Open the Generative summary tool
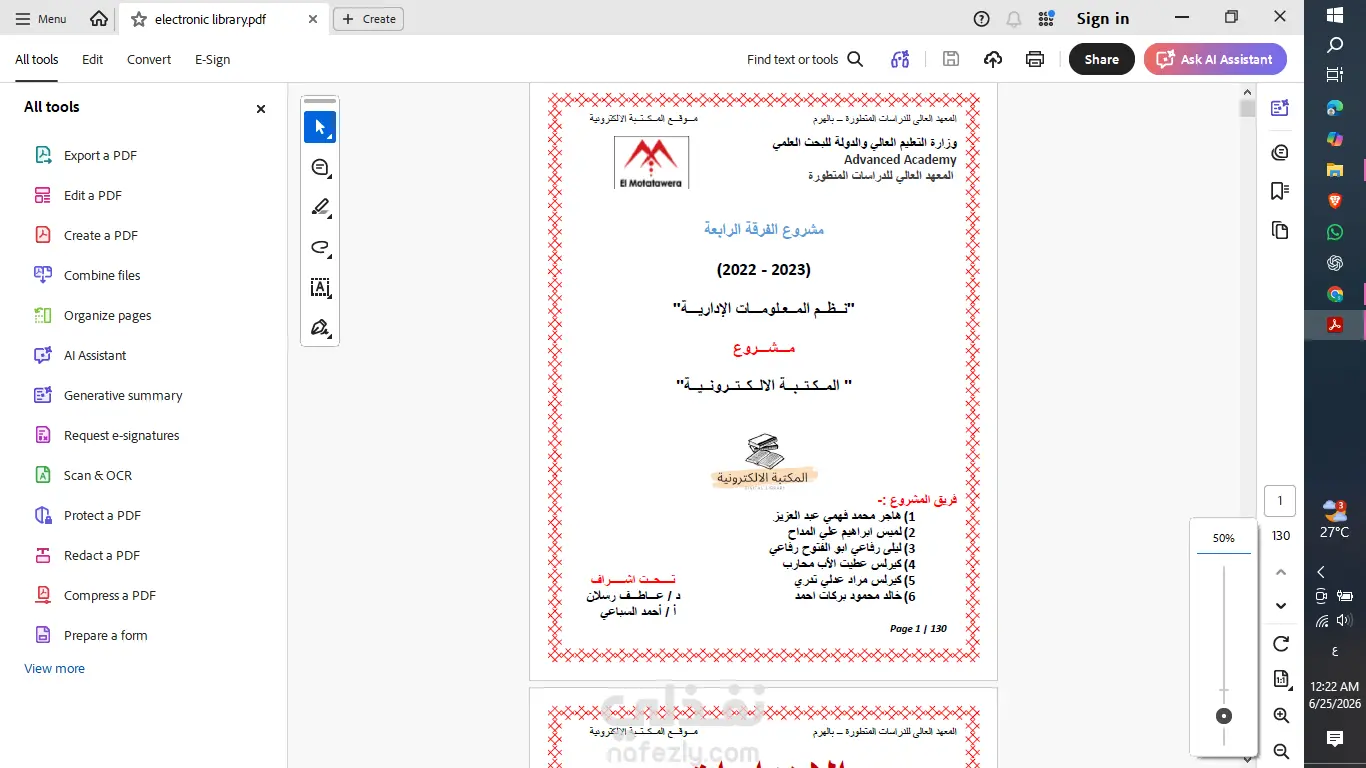This screenshot has width=1366, height=768. coord(123,395)
